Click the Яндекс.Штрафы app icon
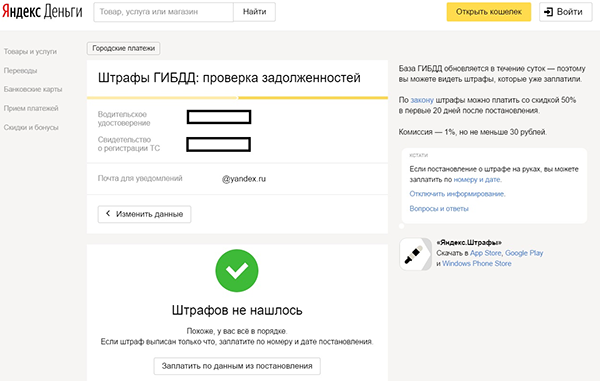The image size is (600, 381). pyautogui.click(x=416, y=254)
